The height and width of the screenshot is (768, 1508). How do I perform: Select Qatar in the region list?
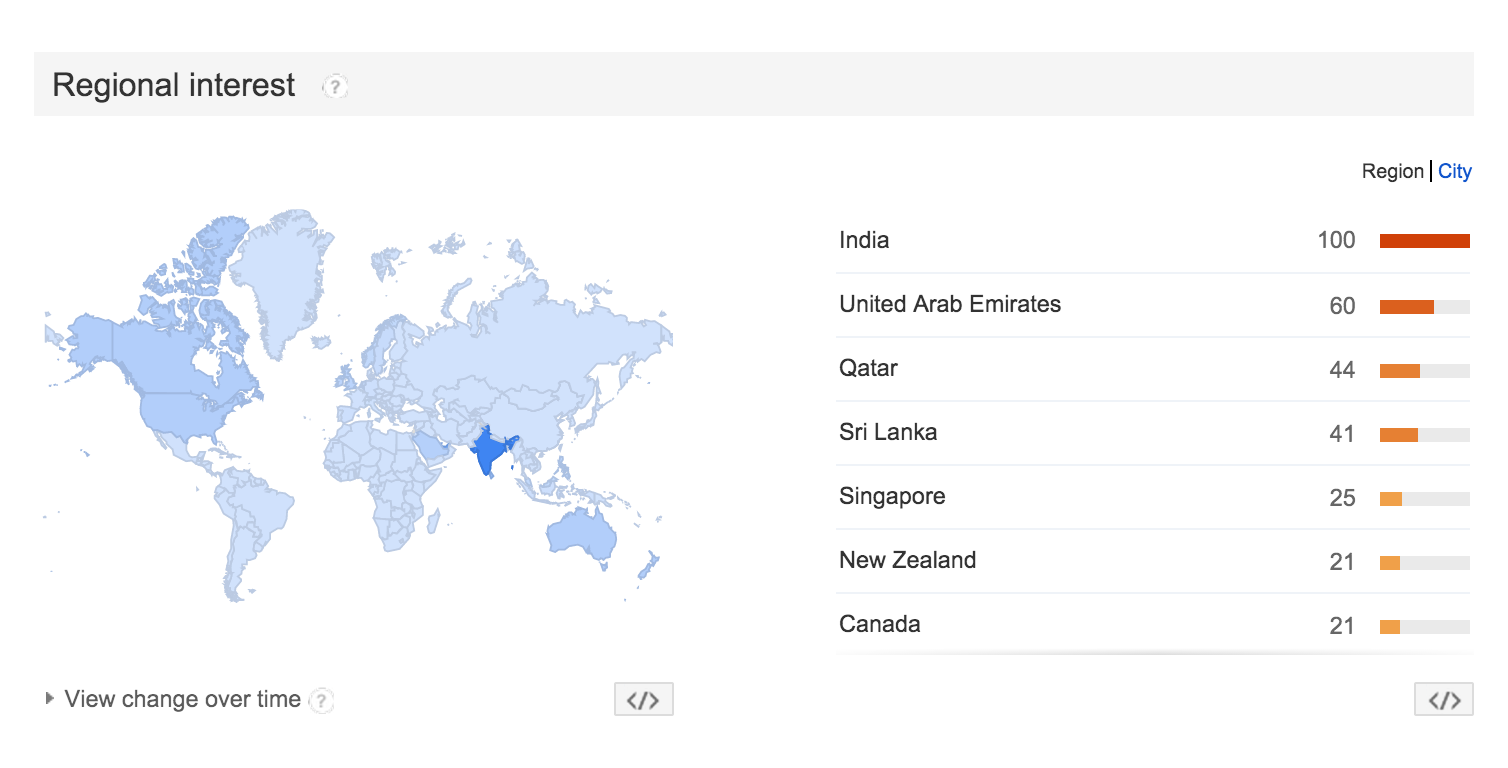coord(868,368)
